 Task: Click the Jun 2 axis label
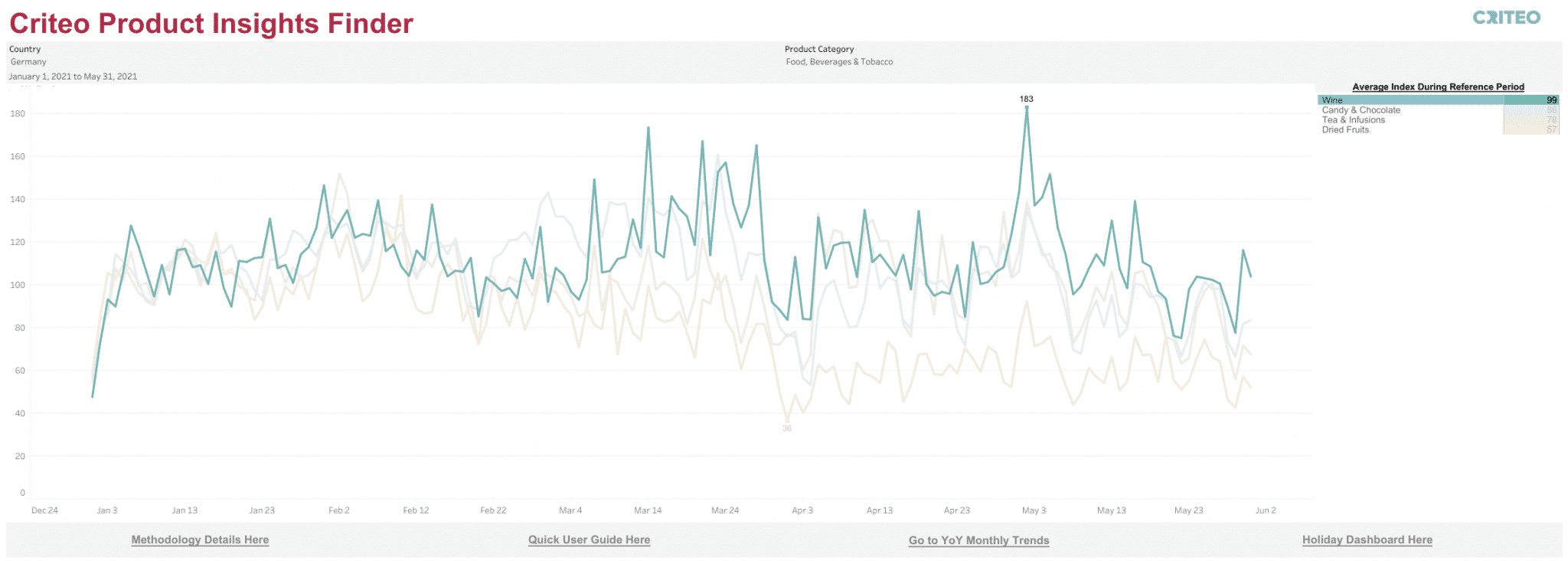coord(1266,510)
